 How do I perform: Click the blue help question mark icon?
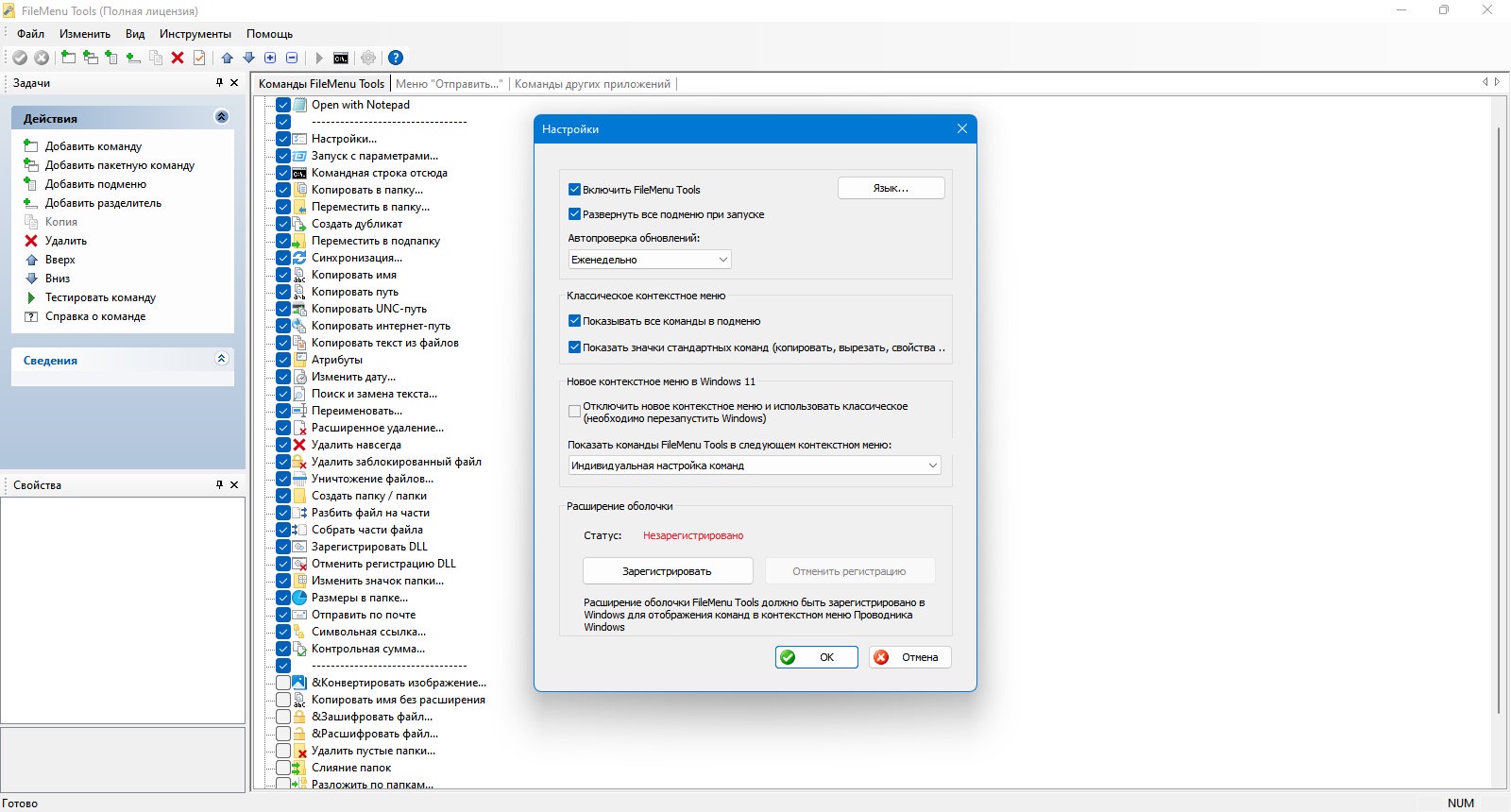tap(396, 58)
